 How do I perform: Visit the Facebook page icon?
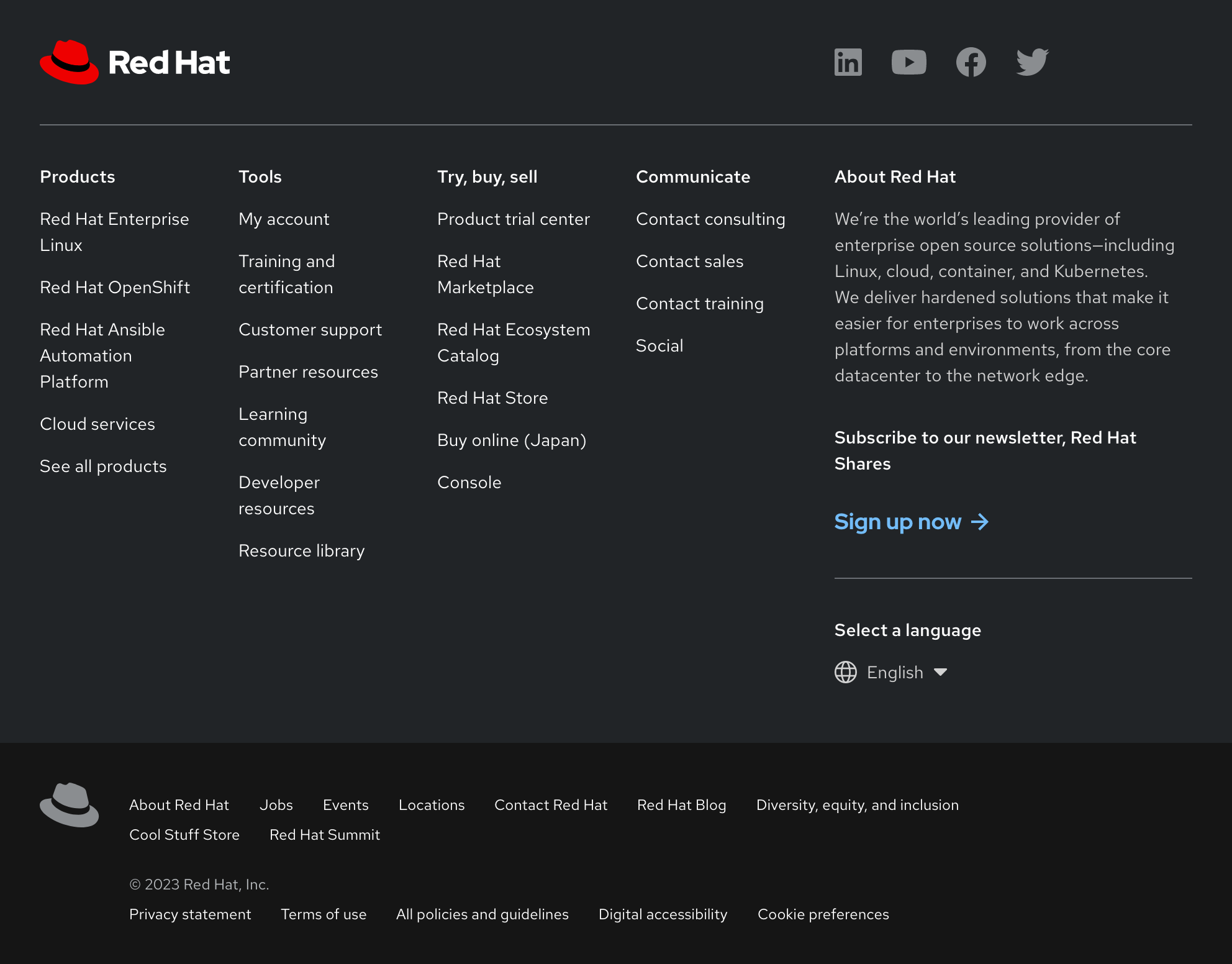click(971, 62)
